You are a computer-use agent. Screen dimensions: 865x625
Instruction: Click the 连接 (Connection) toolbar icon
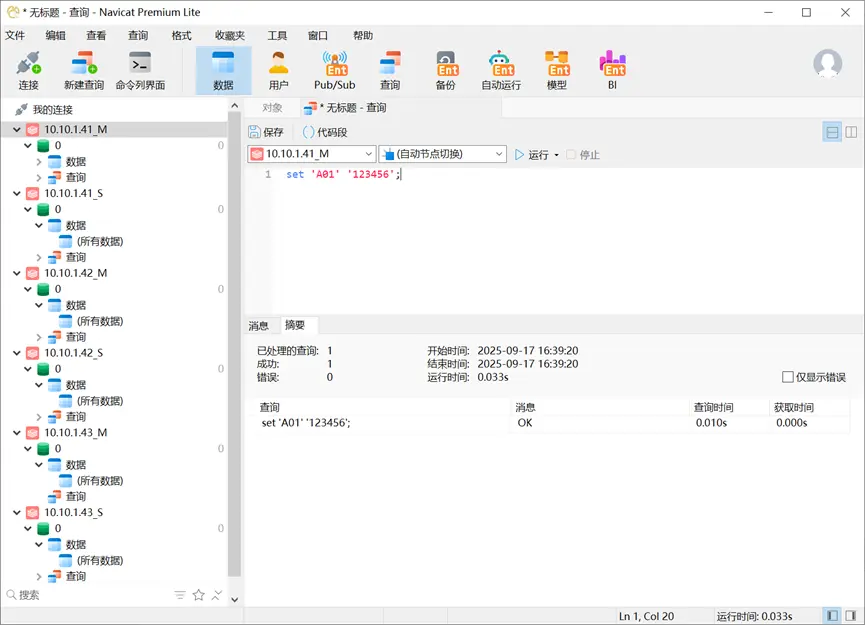27,70
